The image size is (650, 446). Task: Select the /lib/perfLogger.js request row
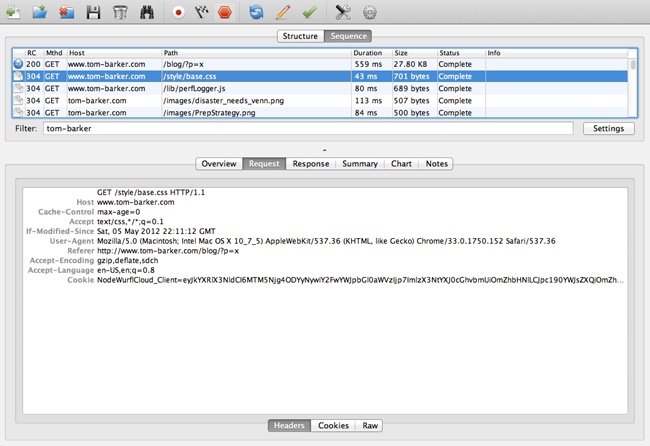tap(320, 88)
